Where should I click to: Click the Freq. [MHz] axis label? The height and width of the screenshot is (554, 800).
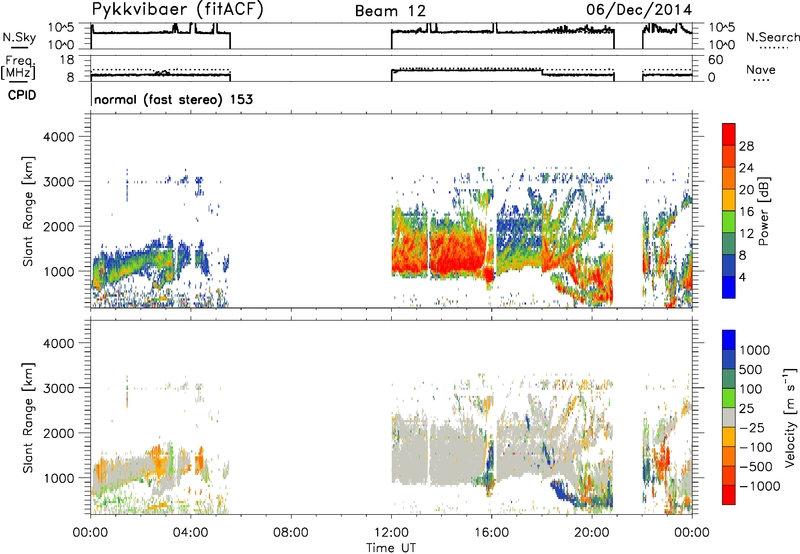click(18, 67)
